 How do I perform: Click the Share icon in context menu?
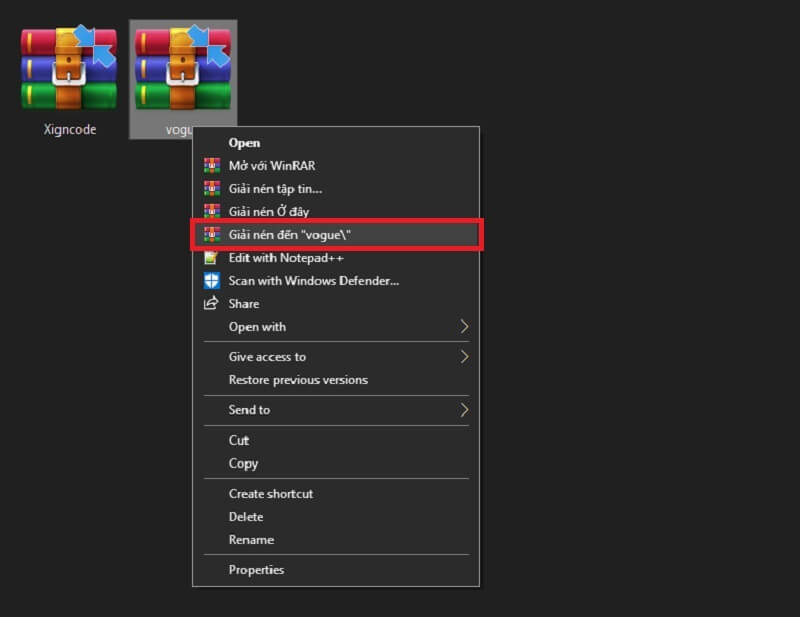(211, 304)
